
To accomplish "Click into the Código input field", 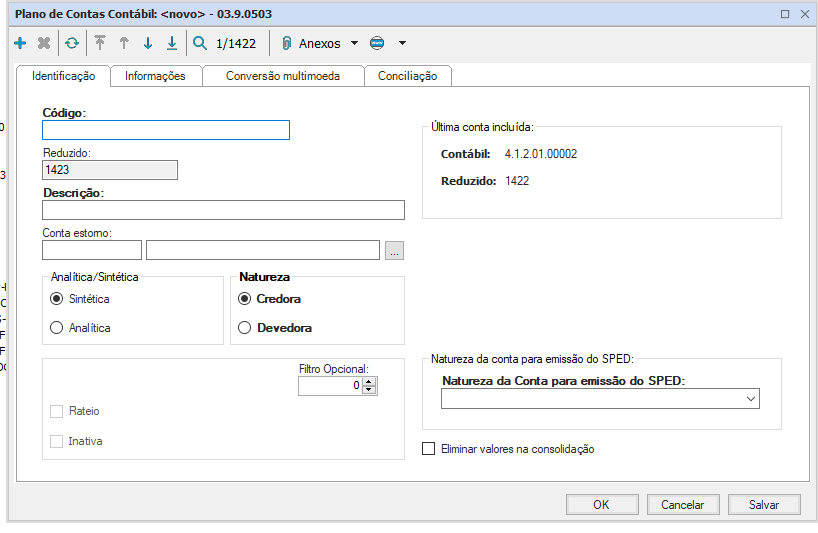I will click(166, 130).
